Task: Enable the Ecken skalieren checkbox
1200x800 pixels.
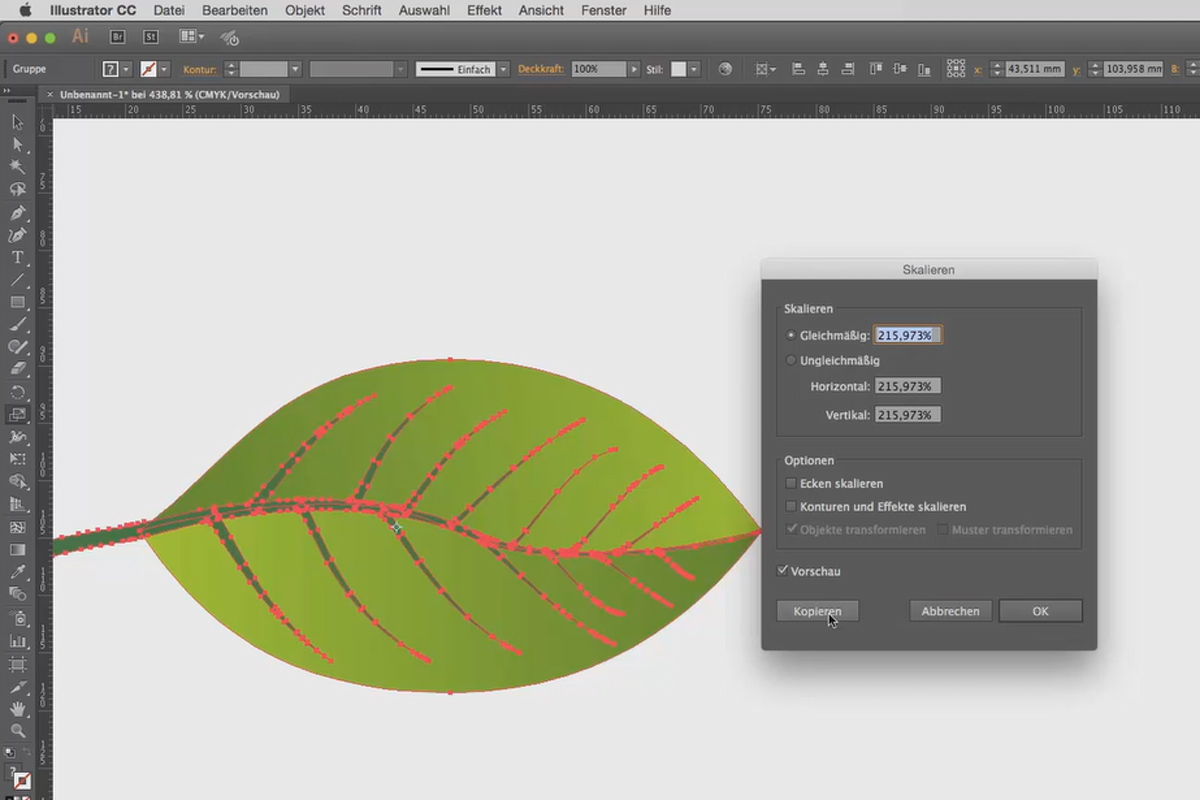Action: pos(791,483)
